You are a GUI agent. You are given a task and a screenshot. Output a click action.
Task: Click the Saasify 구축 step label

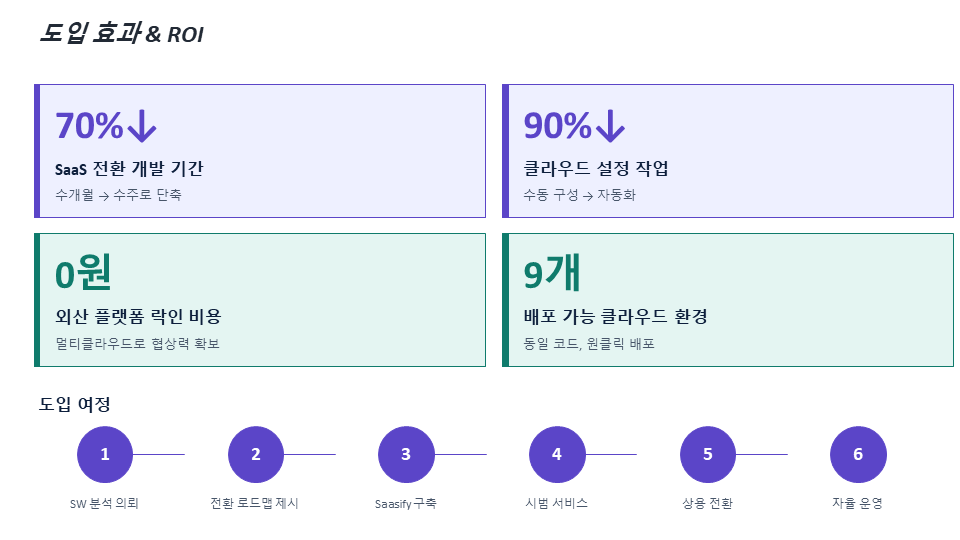click(405, 504)
